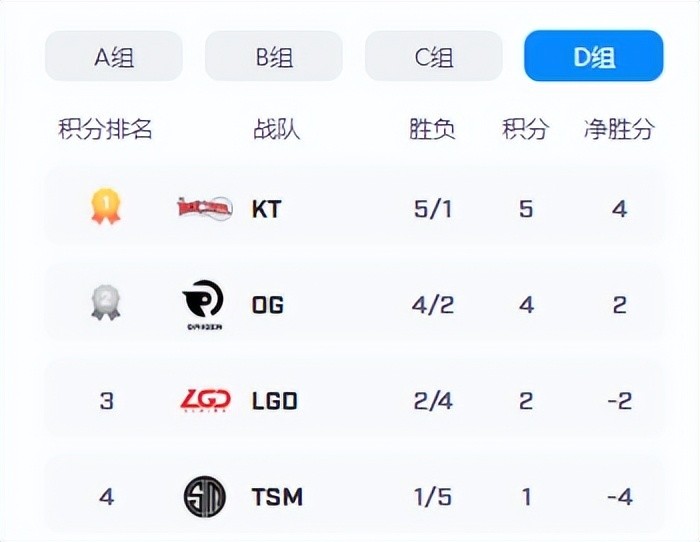Click the 净胜分 column header
Image resolution: width=700 pixels, height=542 pixels.
[x=620, y=129]
